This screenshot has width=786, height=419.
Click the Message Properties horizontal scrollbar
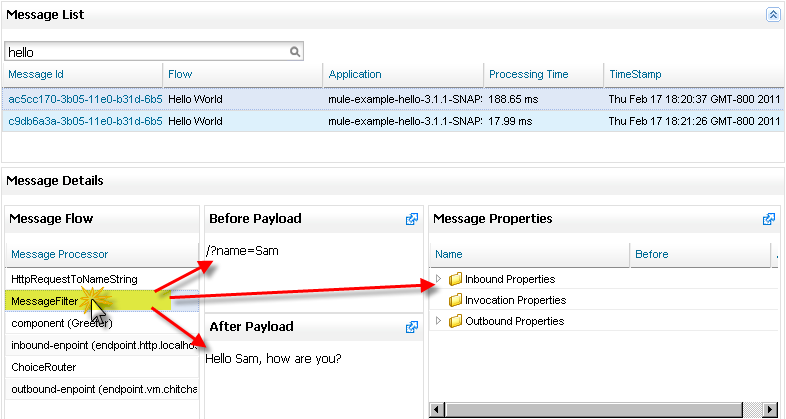pos(600,409)
